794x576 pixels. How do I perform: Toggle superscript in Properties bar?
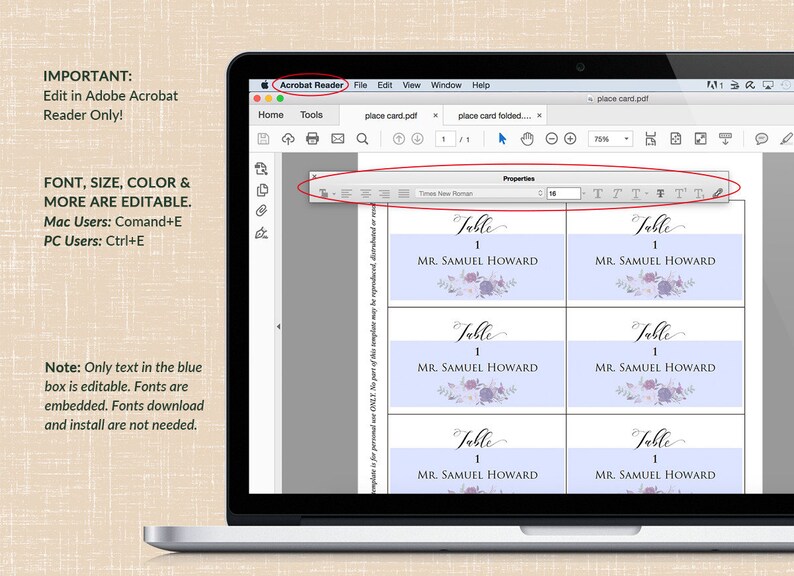[x=681, y=193]
